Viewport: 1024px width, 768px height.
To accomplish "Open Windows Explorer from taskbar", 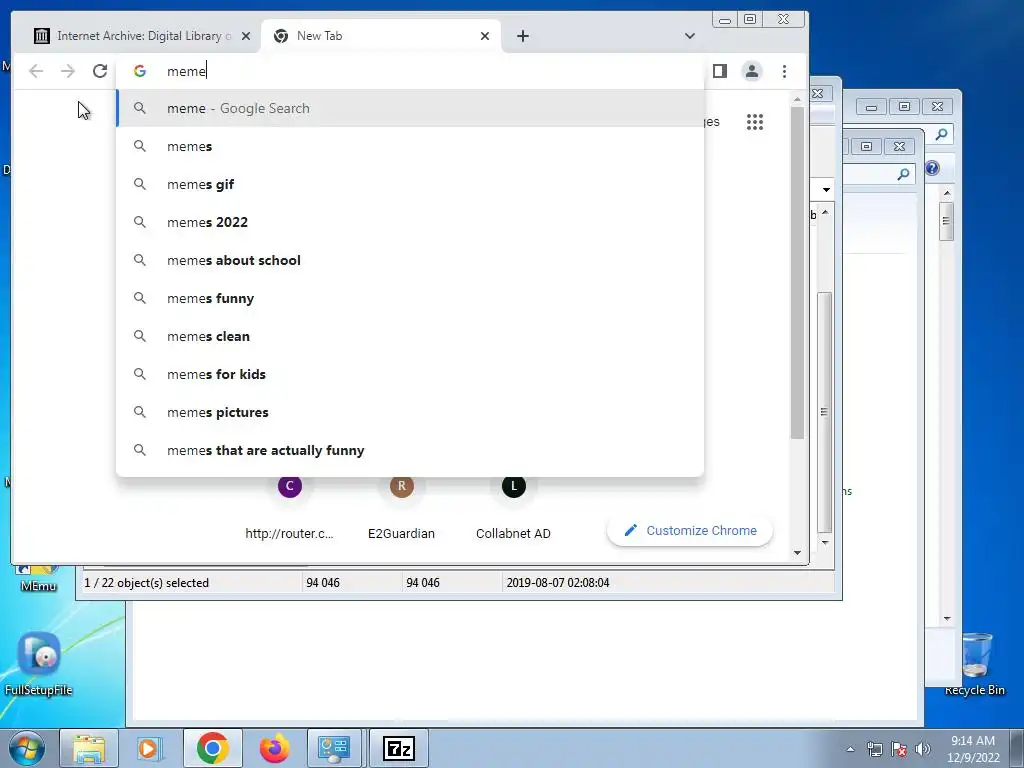I will [89, 748].
